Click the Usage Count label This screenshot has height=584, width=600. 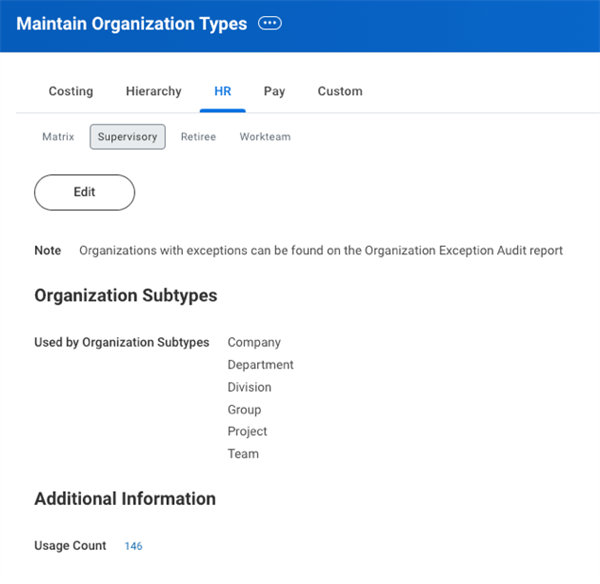tap(70, 545)
